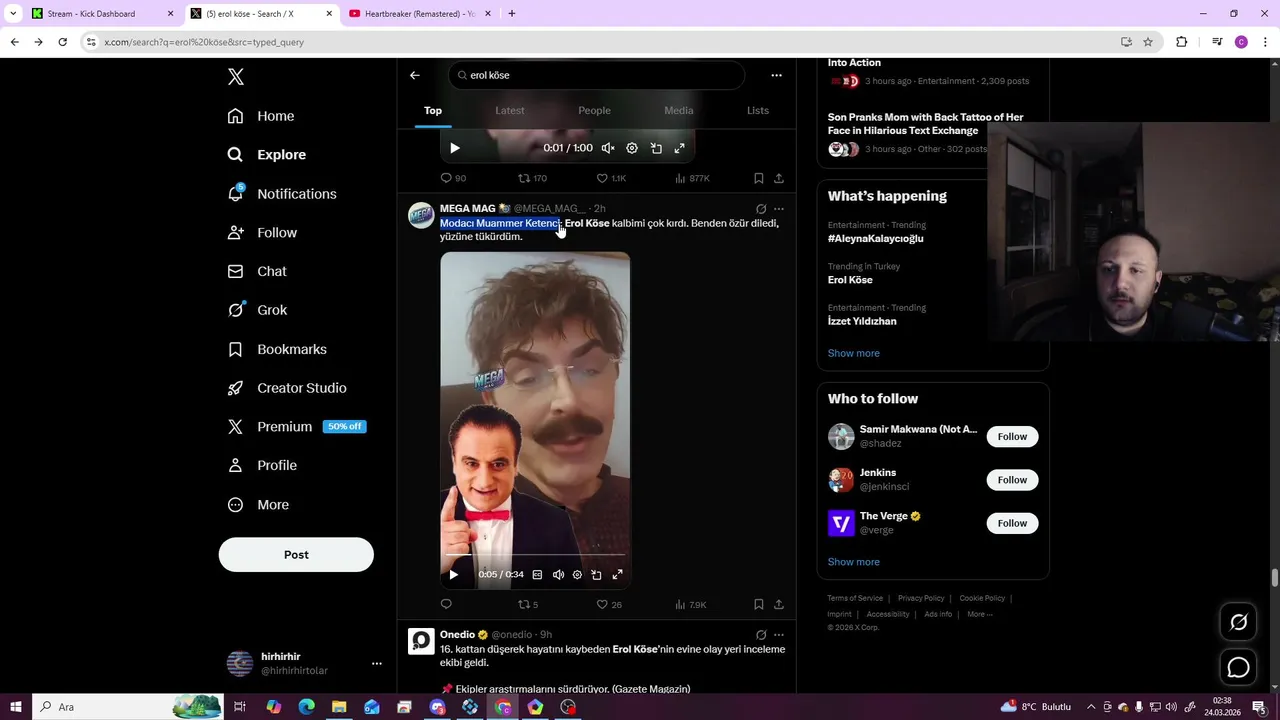
Task: Mute the MEGA MAG video sound
Action: (x=558, y=575)
